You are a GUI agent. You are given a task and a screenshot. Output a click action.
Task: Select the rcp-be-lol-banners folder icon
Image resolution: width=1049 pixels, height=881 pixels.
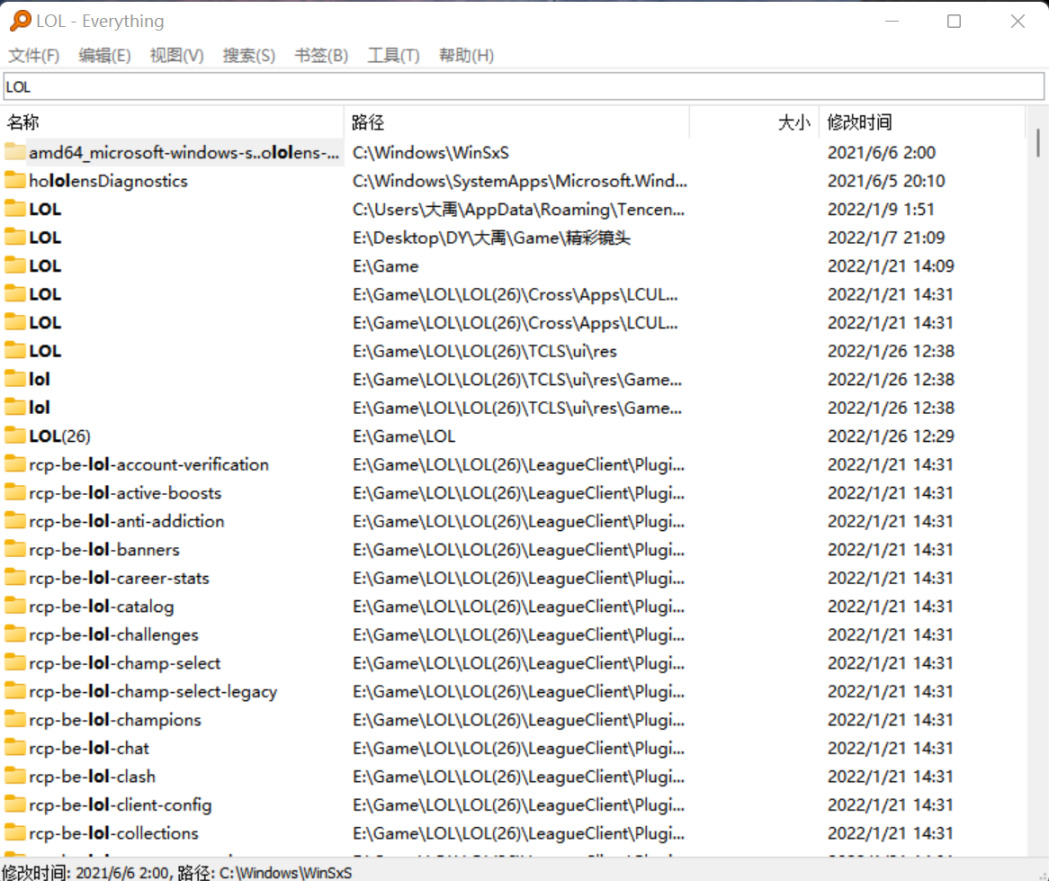click(x=15, y=549)
